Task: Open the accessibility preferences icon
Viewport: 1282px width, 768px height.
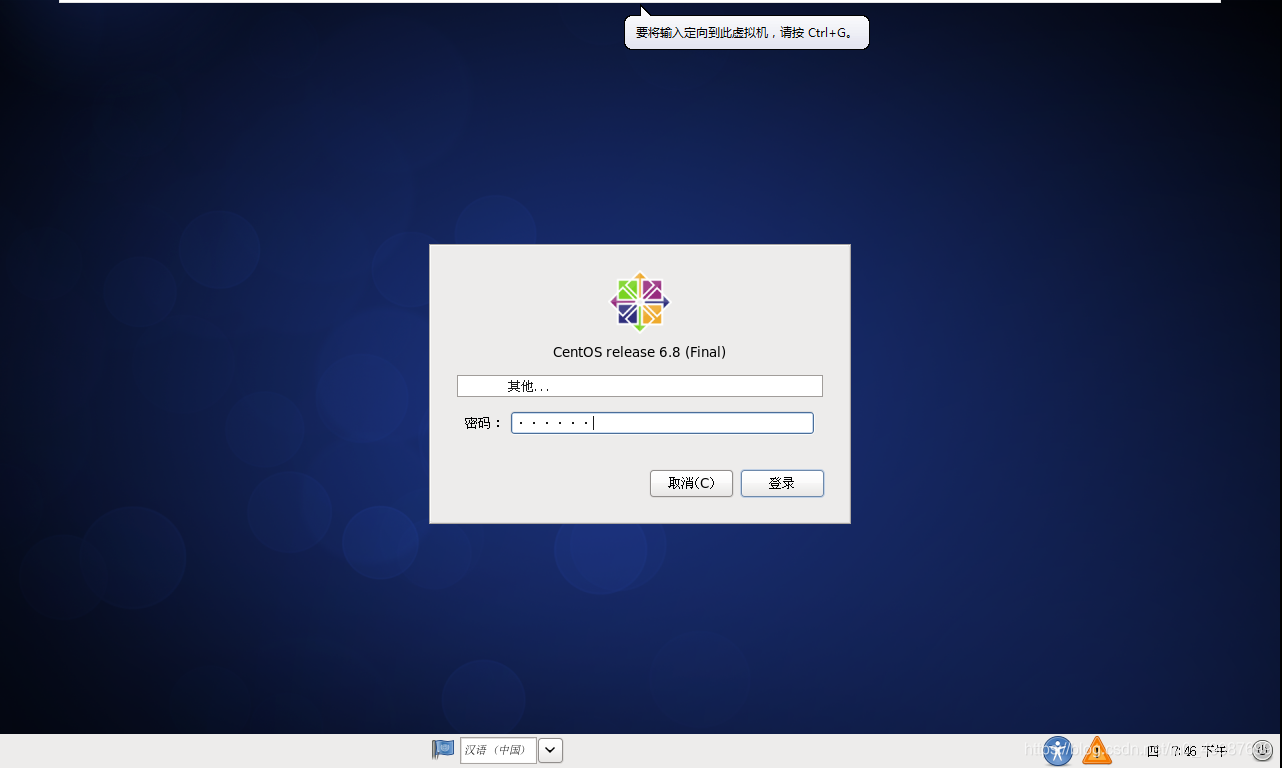Action: [1058, 750]
